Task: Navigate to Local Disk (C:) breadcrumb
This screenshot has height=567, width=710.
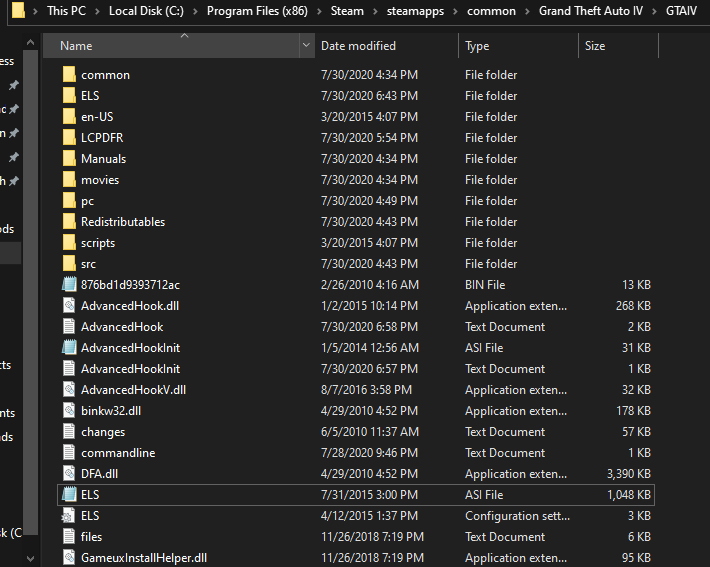Action: click(146, 11)
